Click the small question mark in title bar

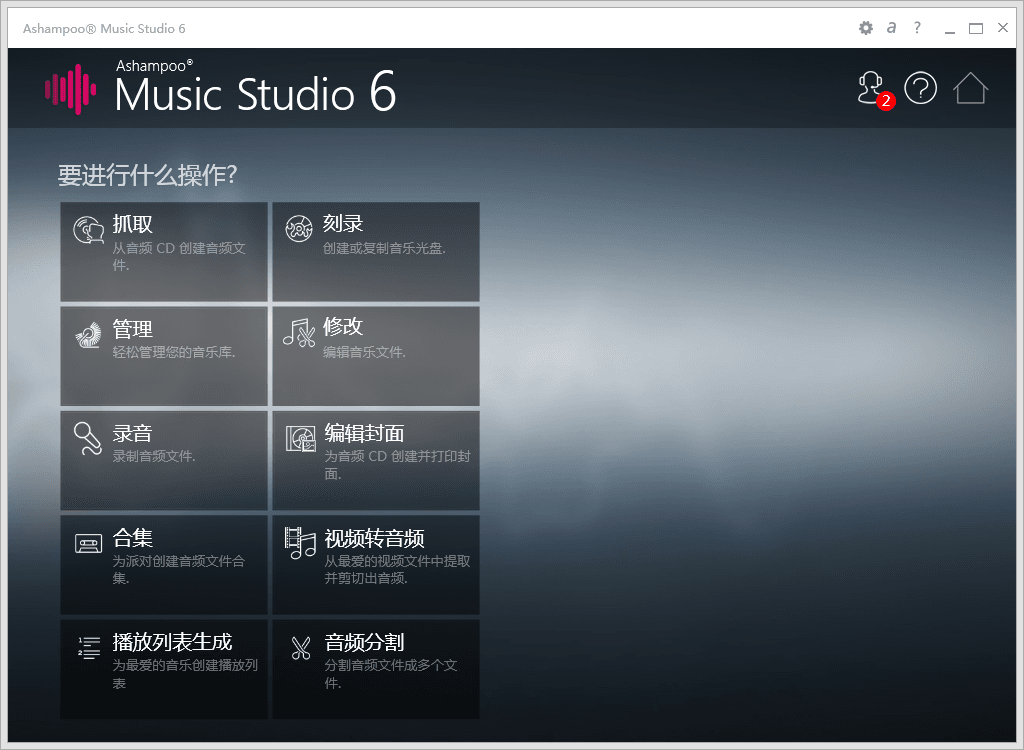[917, 28]
